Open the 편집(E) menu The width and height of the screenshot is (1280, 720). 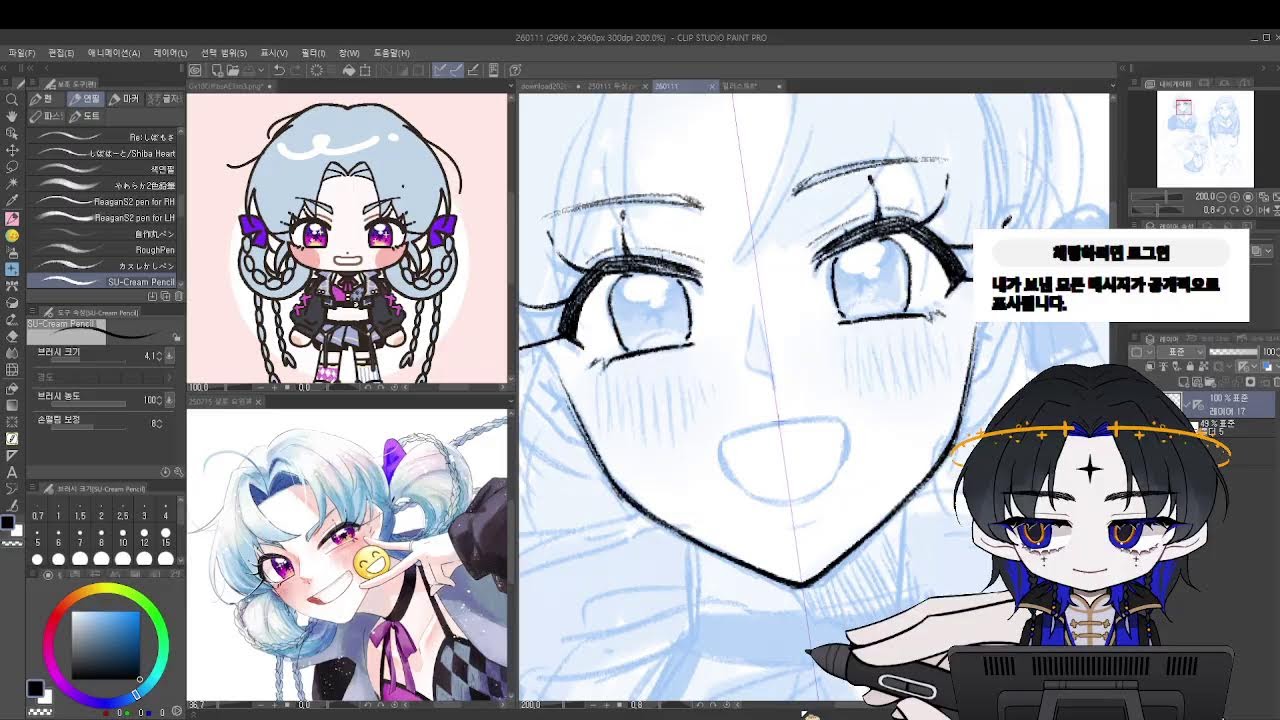(x=61, y=53)
